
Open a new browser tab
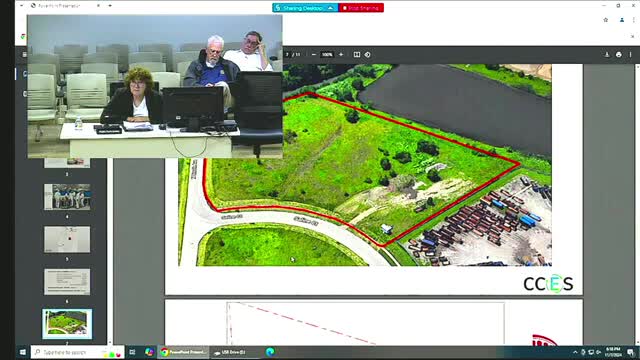click(x=110, y=6)
